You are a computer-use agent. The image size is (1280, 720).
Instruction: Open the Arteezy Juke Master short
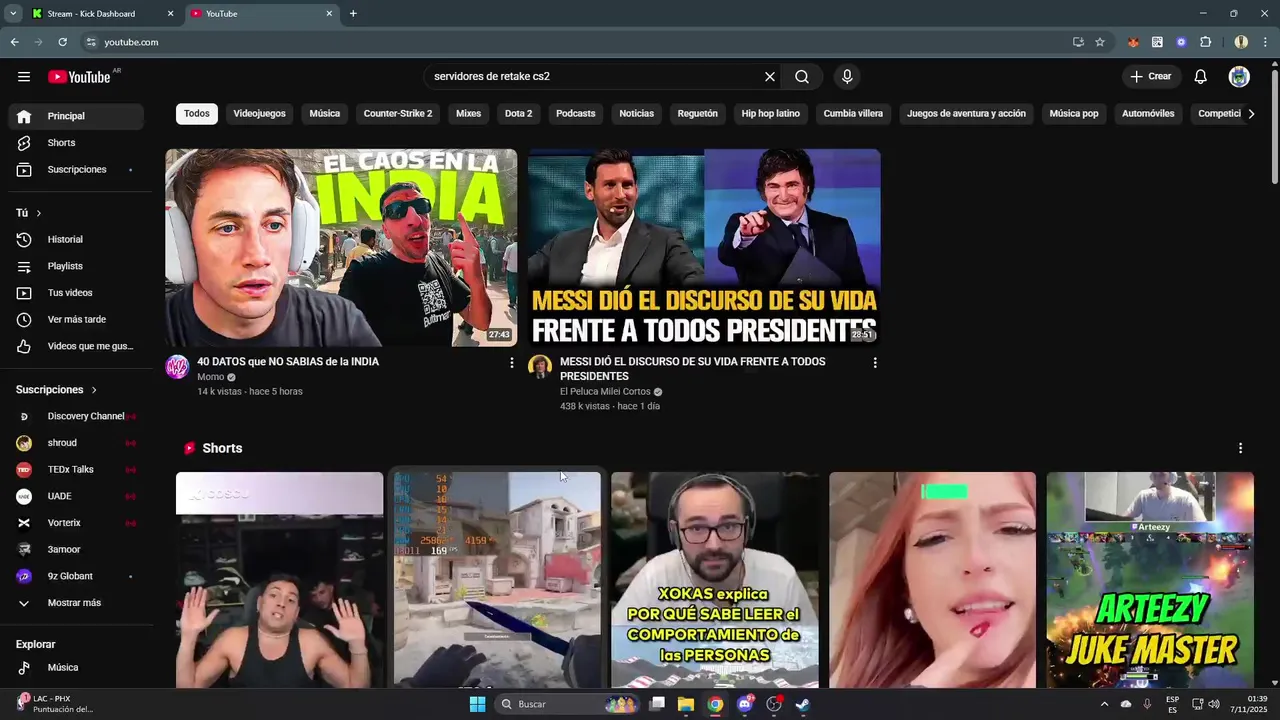(1150, 580)
